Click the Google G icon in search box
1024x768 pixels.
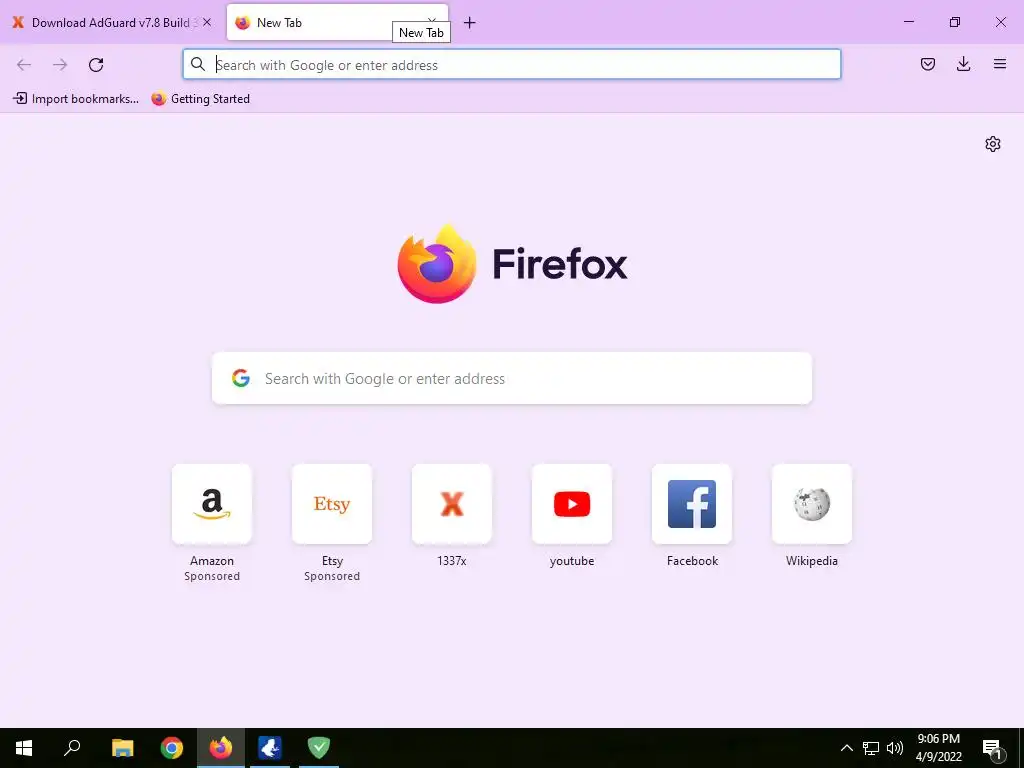point(241,378)
